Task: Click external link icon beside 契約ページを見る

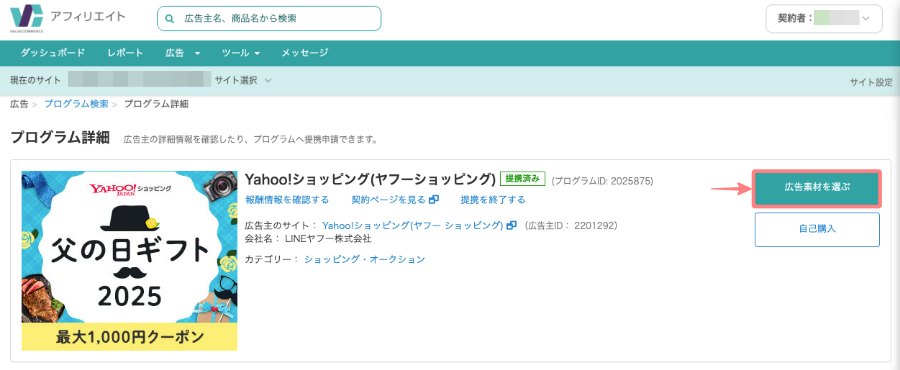Action: pos(434,200)
